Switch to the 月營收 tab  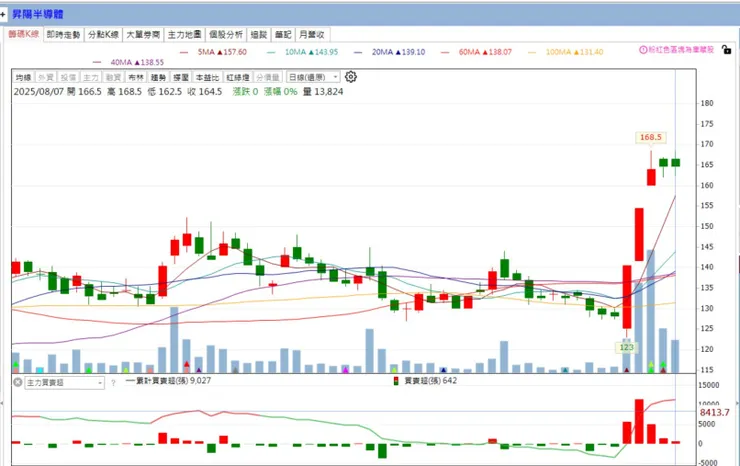(x=312, y=34)
